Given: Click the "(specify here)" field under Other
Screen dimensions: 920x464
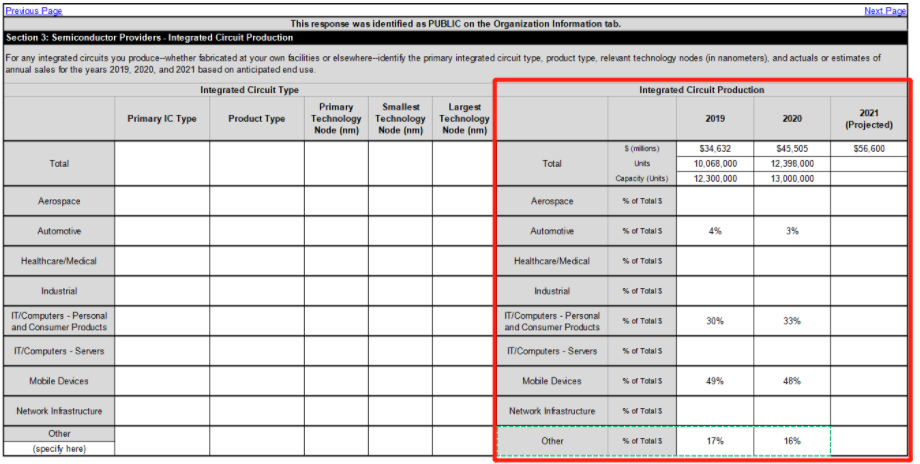Looking at the screenshot, I should coord(59,449).
